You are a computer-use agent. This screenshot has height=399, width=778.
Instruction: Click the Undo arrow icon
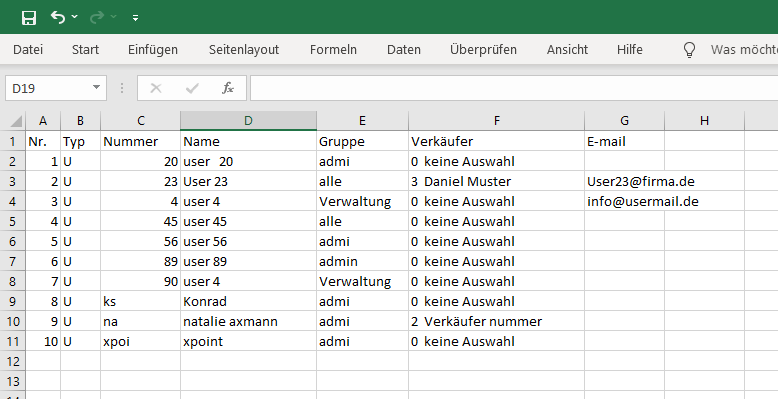click(x=58, y=17)
